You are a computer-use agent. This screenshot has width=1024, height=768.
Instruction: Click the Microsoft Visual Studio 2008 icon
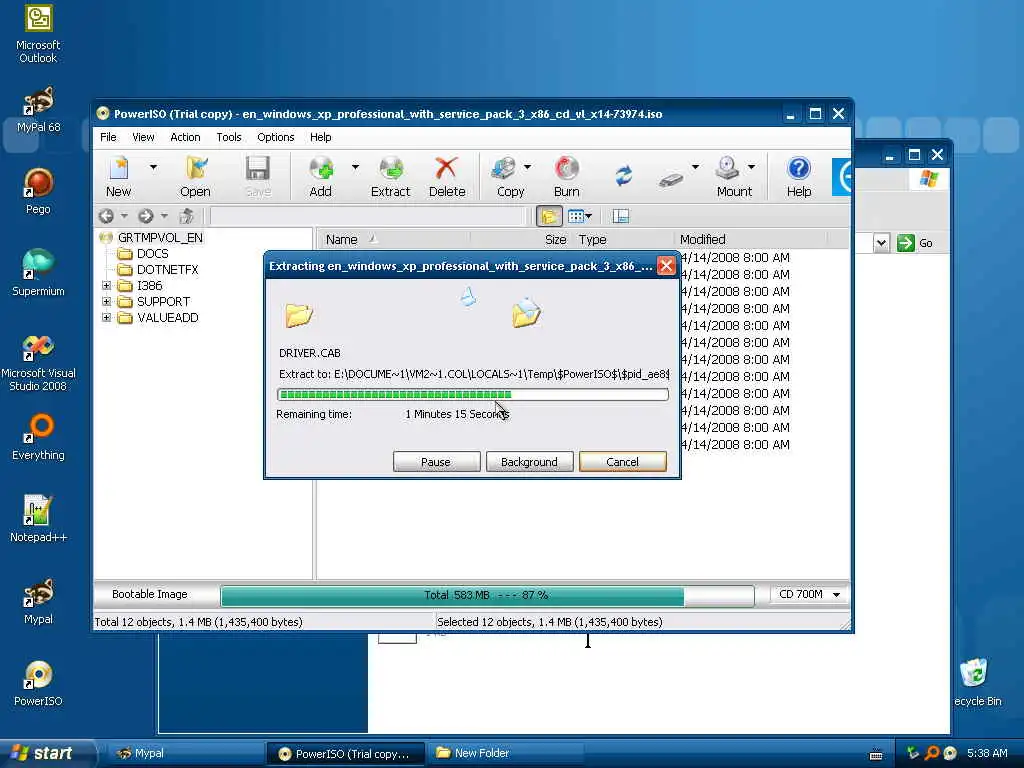(38, 363)
